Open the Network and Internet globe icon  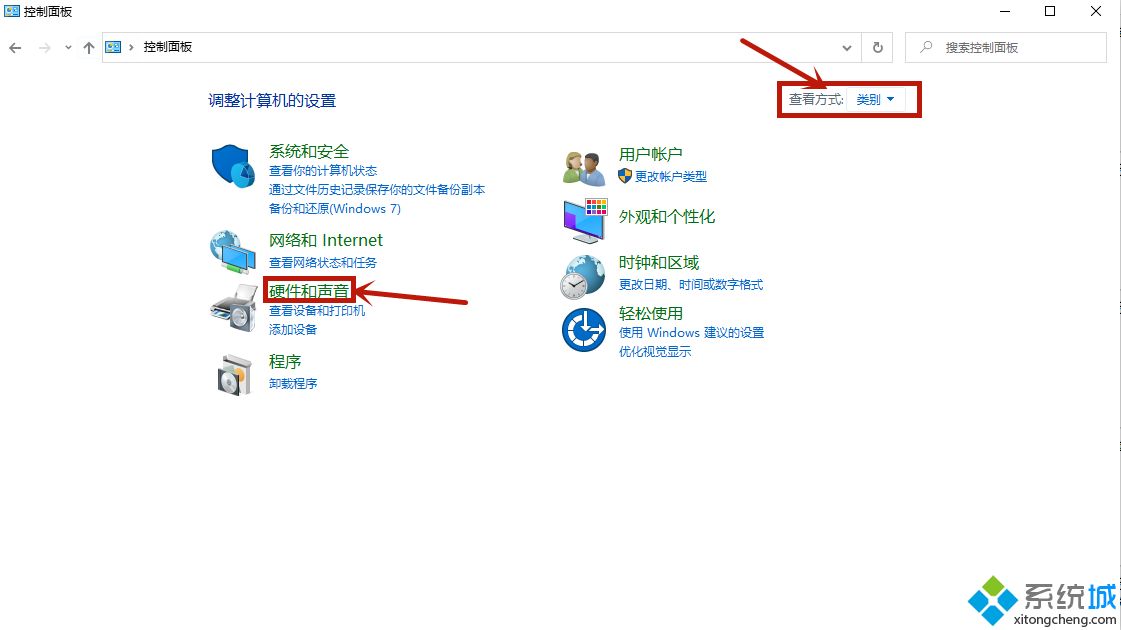(234, 251)
